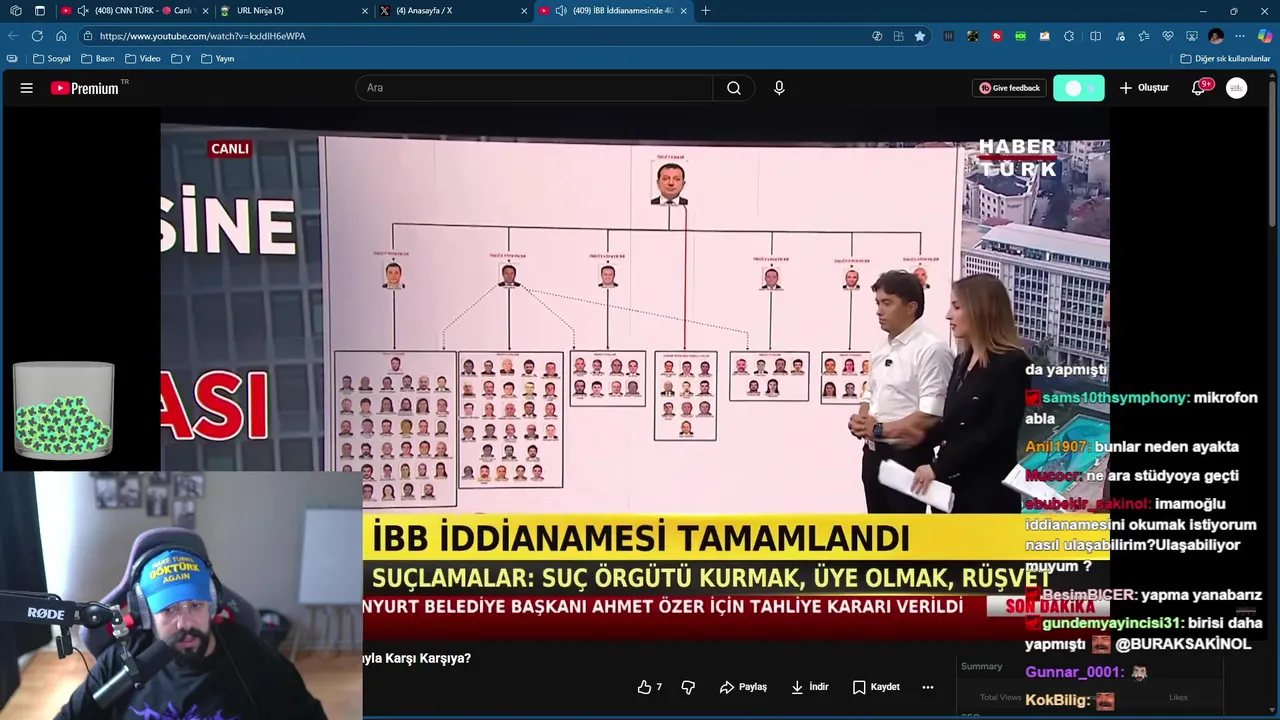
Task: Save the video with Kaydet
Action: pos(877,687)
